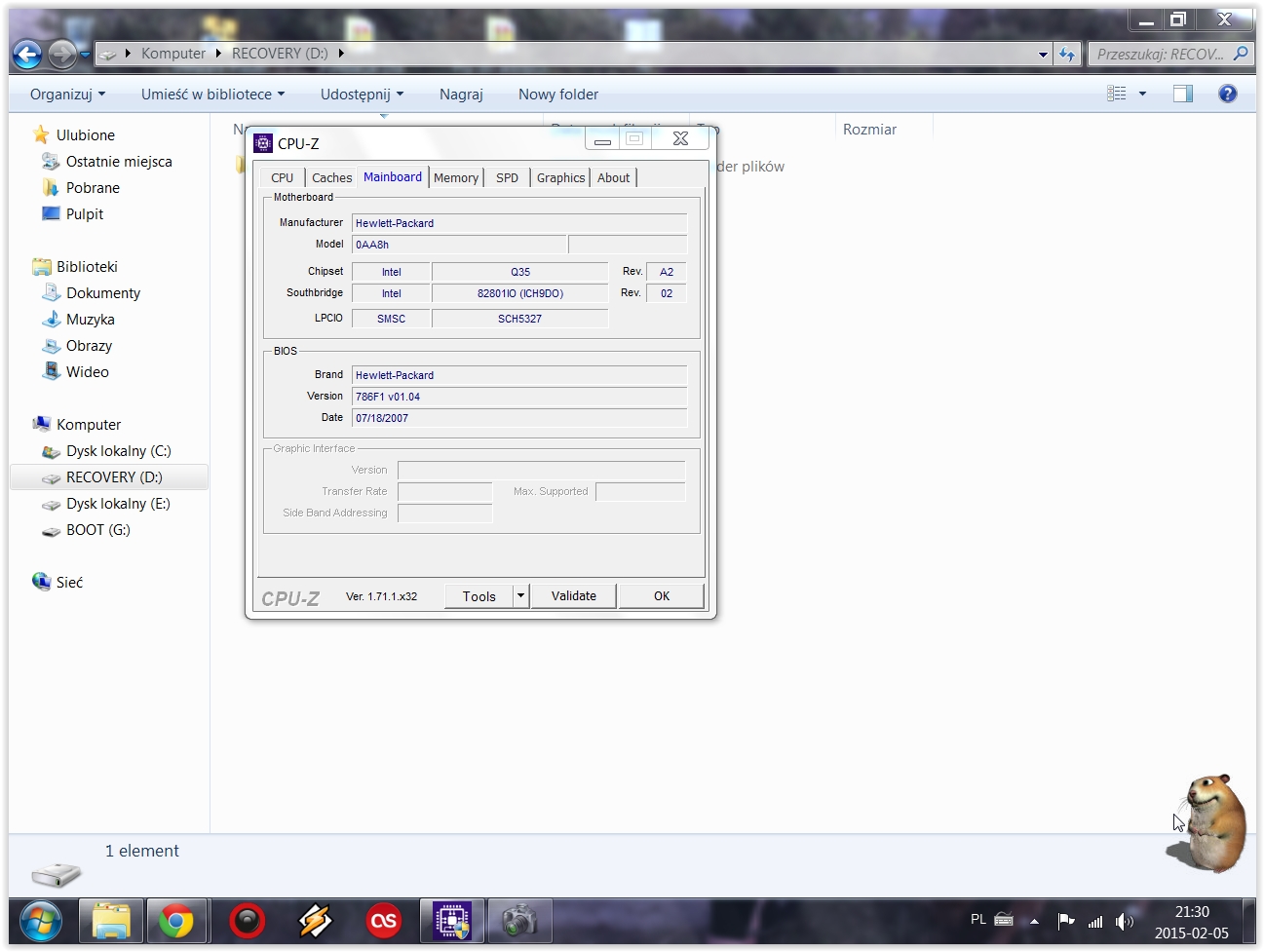The width and height of the screenshot is (1264, 952).
Task: Click the Komputer breadcrumb in the address bar
Action: pos(173,54)
